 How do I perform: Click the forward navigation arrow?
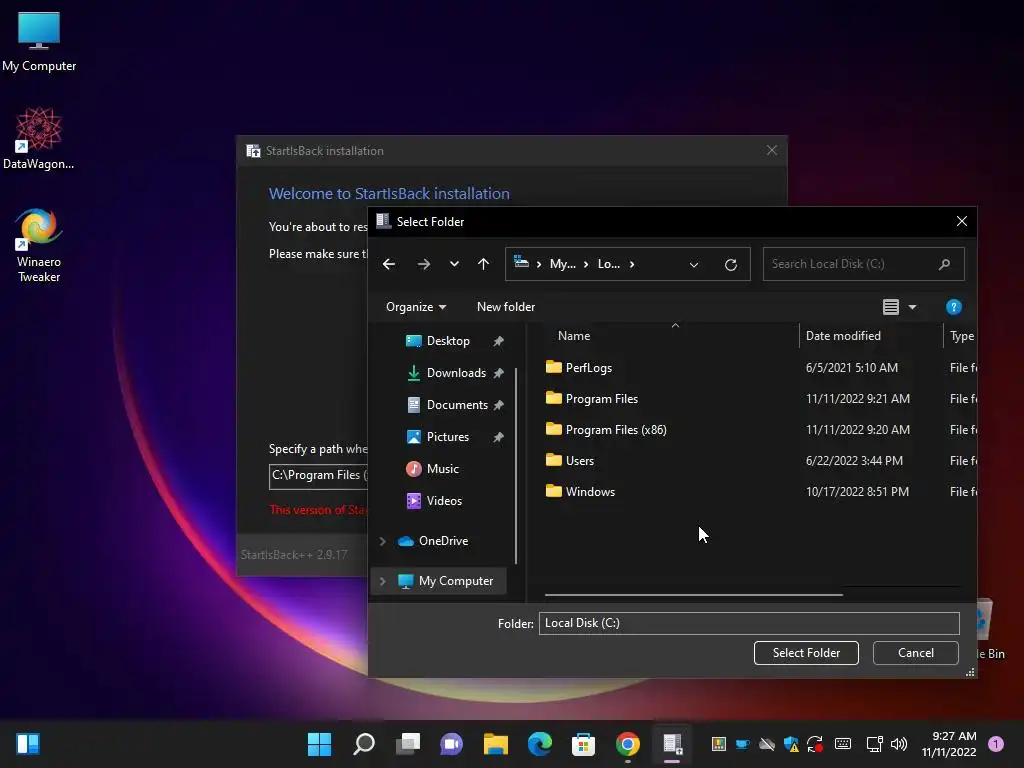[424, 264]
